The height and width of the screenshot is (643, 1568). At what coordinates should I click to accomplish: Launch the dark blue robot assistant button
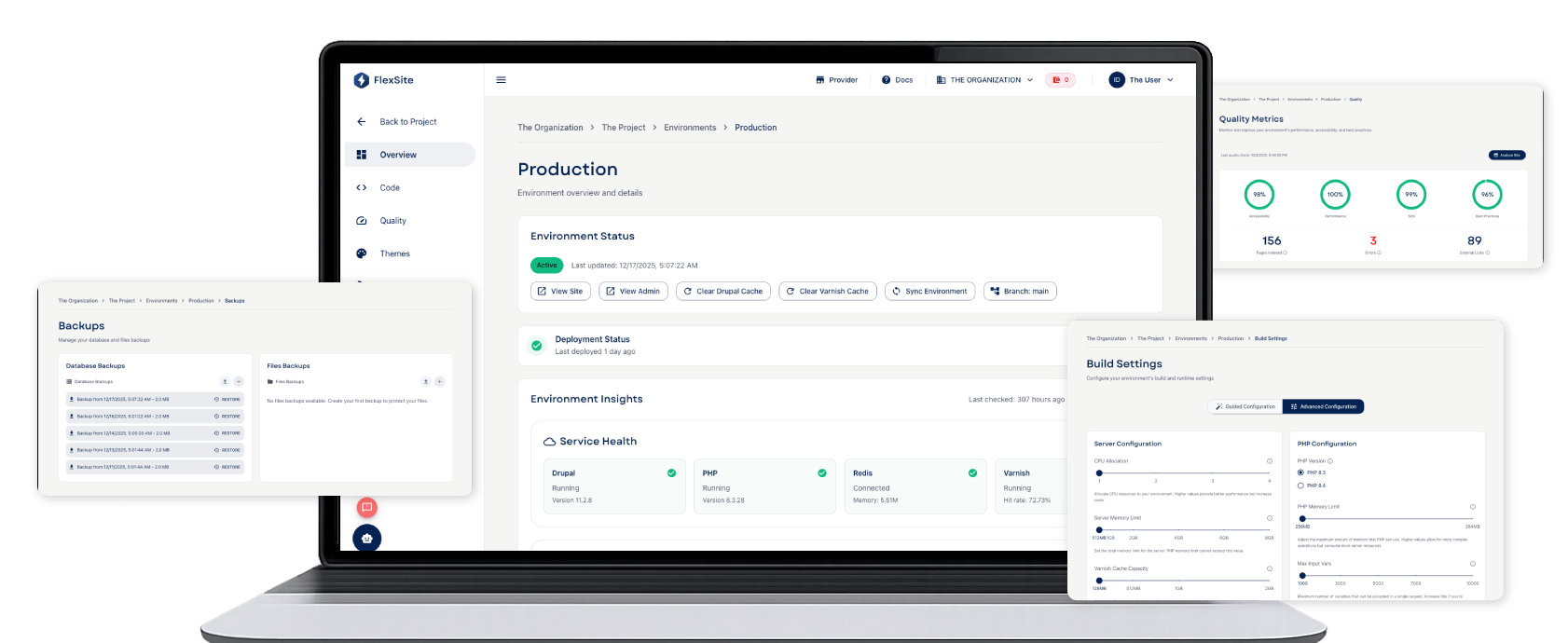366,538
